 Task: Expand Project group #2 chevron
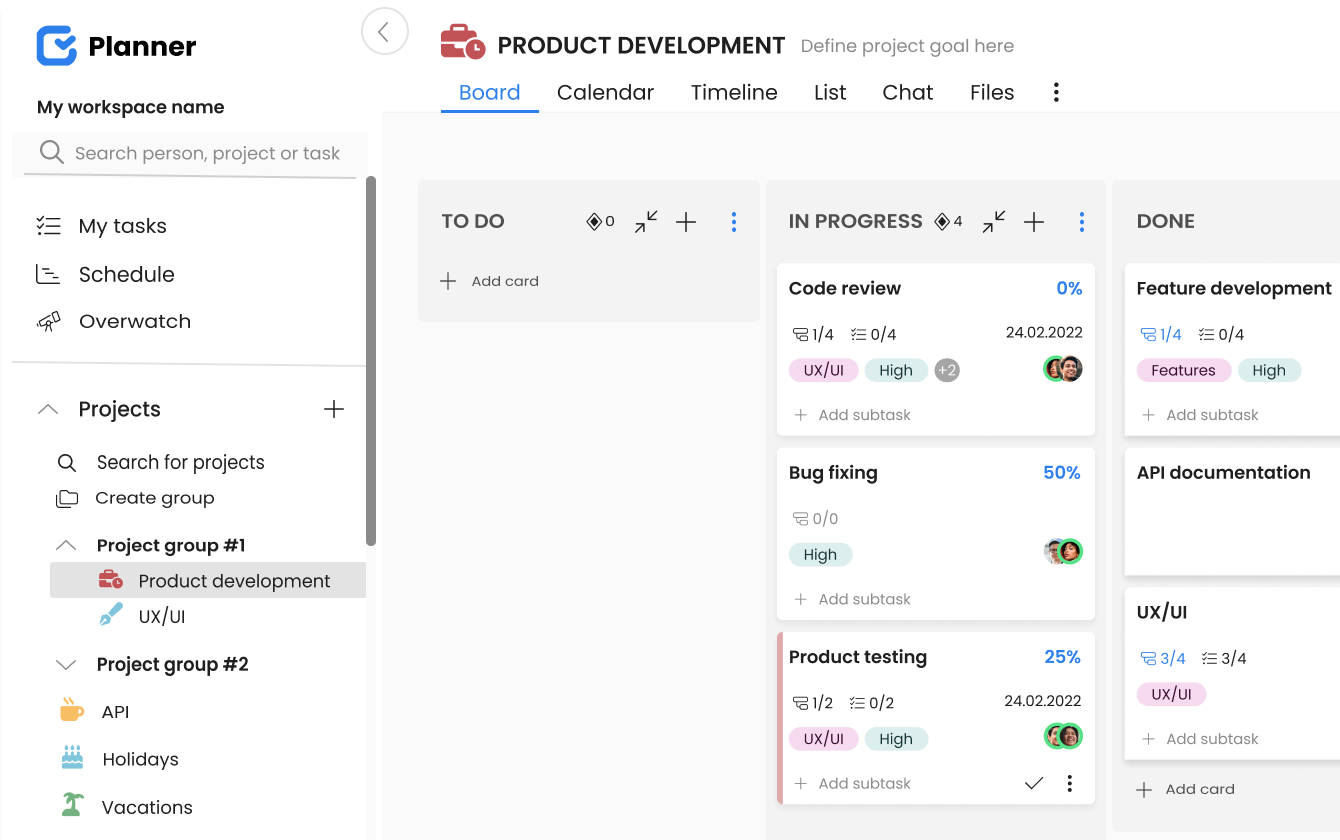tap(66, 665)
